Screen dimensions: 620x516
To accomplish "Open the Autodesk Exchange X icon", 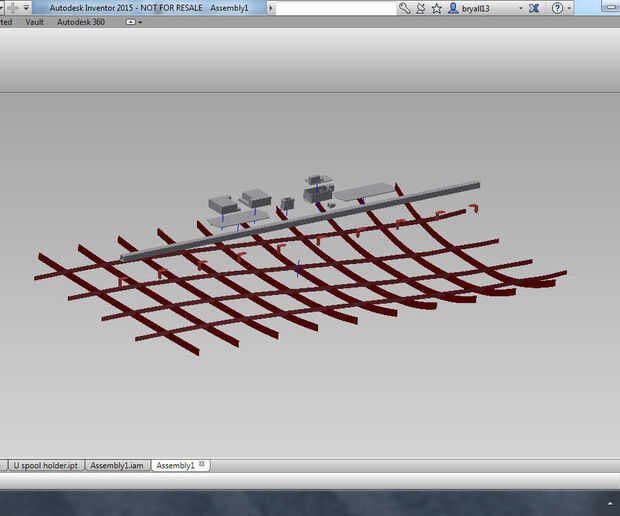I will 534,8.
